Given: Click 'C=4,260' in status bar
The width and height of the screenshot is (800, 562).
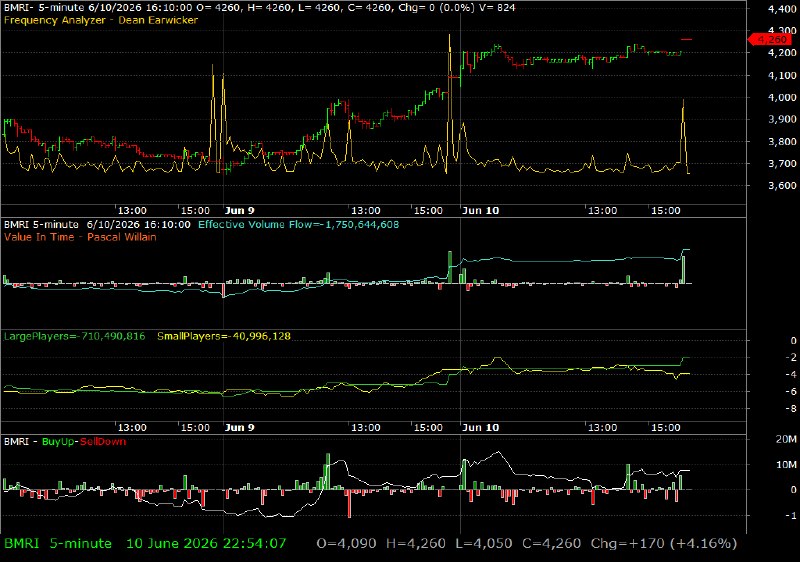Looking at the screenshot, I should pyautogui.click(x=552, y=544).
